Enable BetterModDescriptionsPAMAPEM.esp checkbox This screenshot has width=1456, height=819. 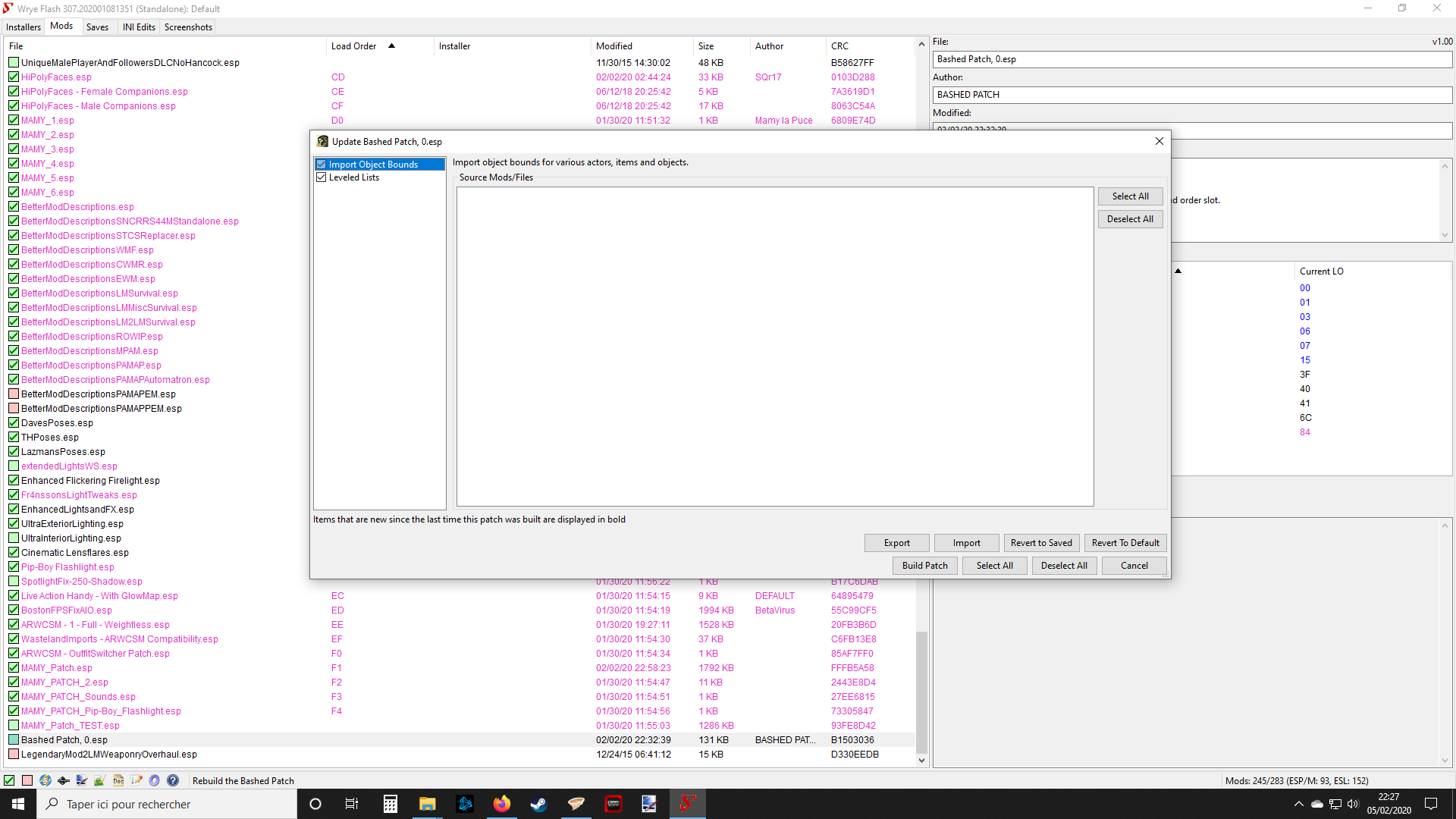(14, 394)
